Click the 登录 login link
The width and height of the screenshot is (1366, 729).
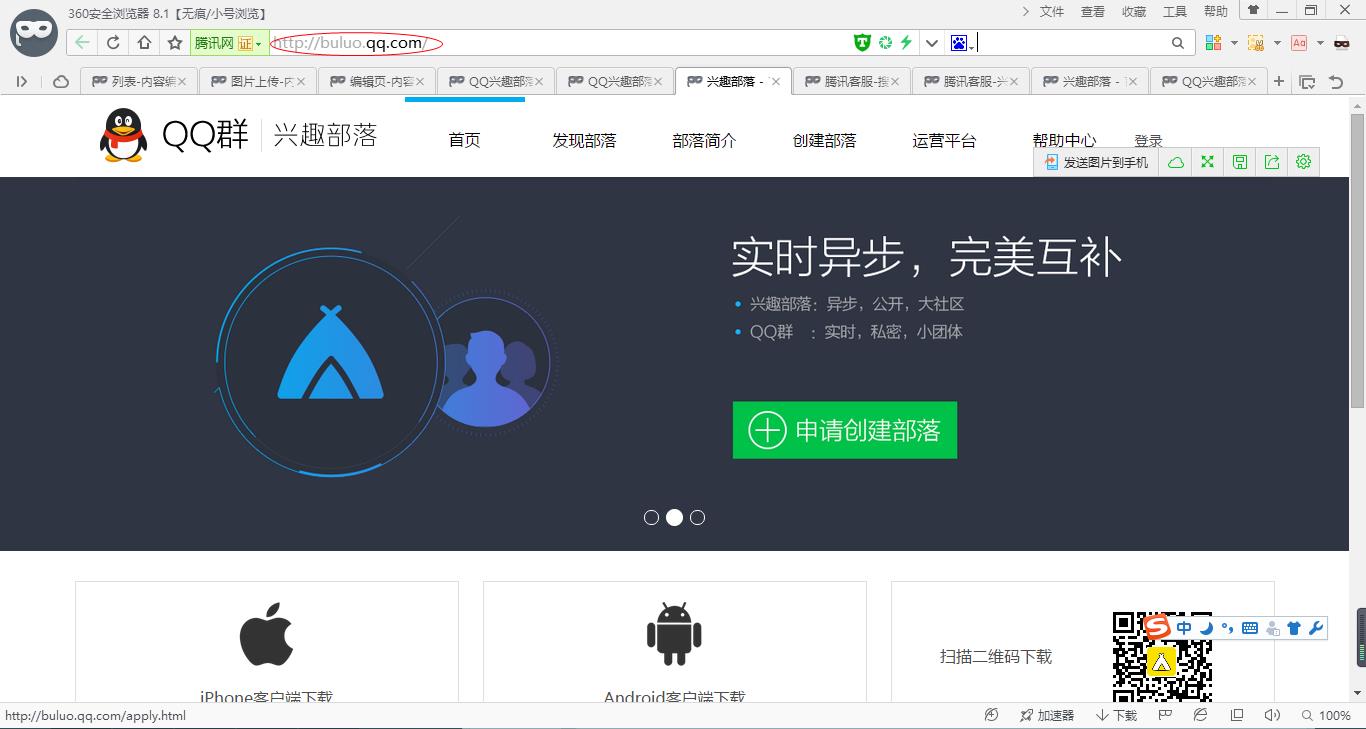[1148, 141]
